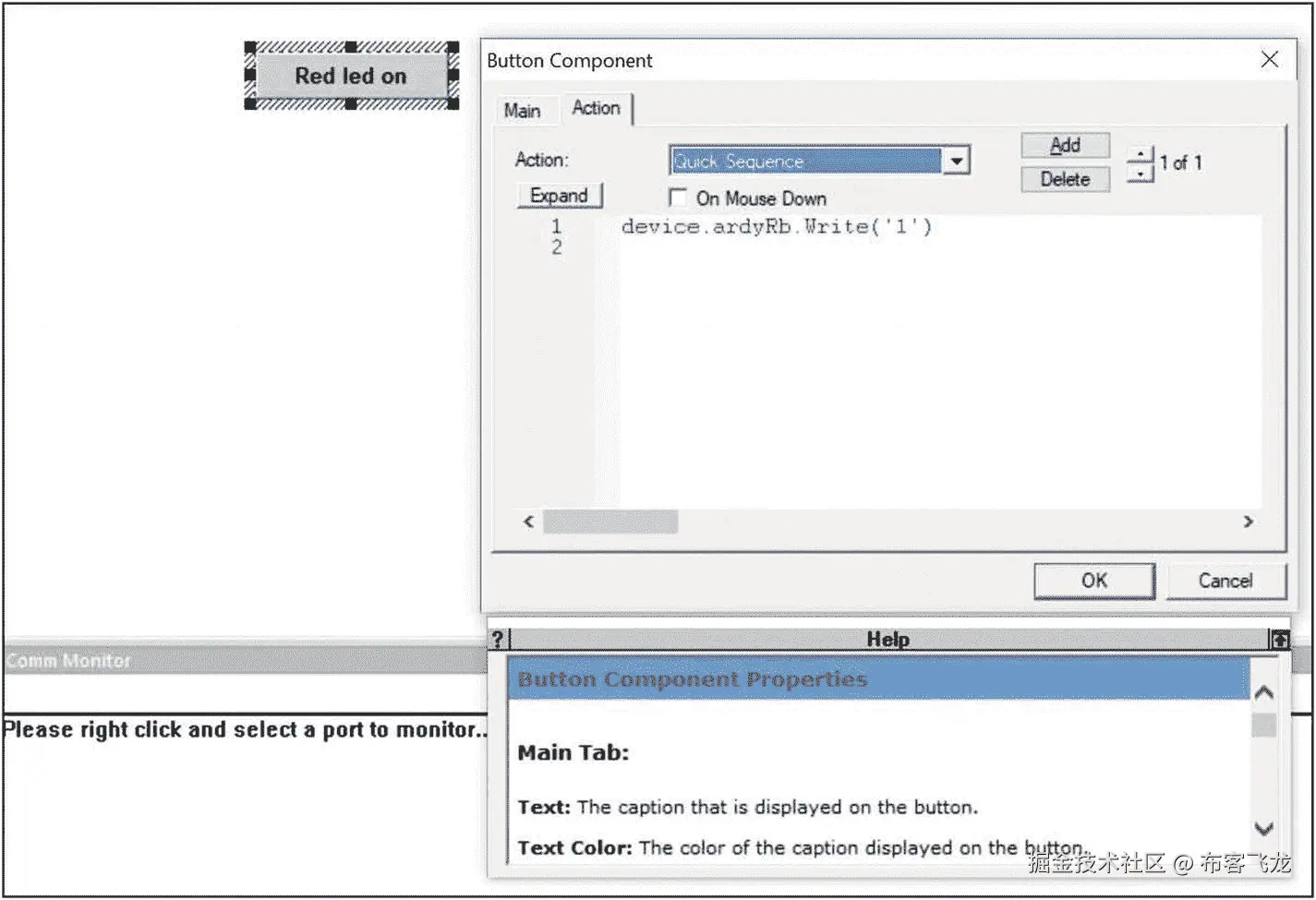Click the Add button

click(x=1065, y=145)
